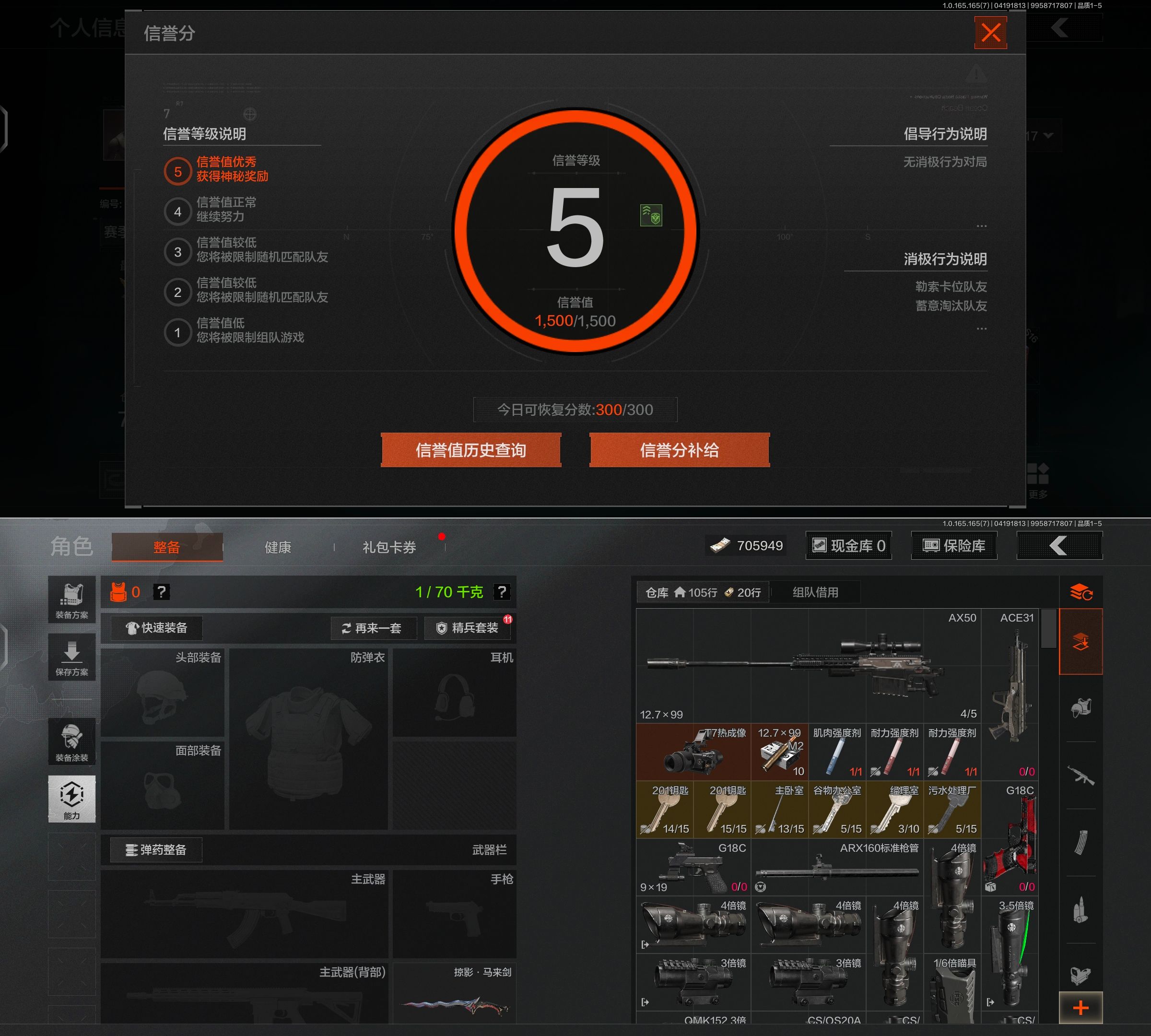The width and height of the screenshot is (1151, 1036).
Task: Click the 装备方案 loadout icon
Action: click(x=72, y=600)
